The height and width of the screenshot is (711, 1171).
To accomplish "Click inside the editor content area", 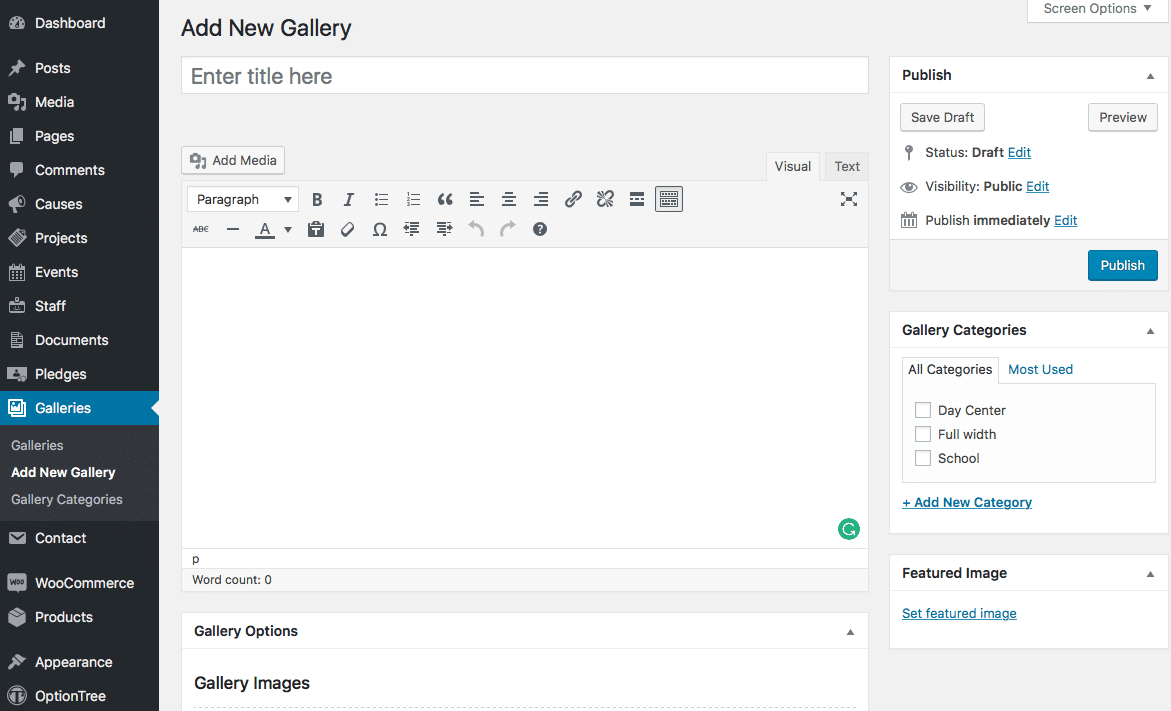I will (525, 398).
